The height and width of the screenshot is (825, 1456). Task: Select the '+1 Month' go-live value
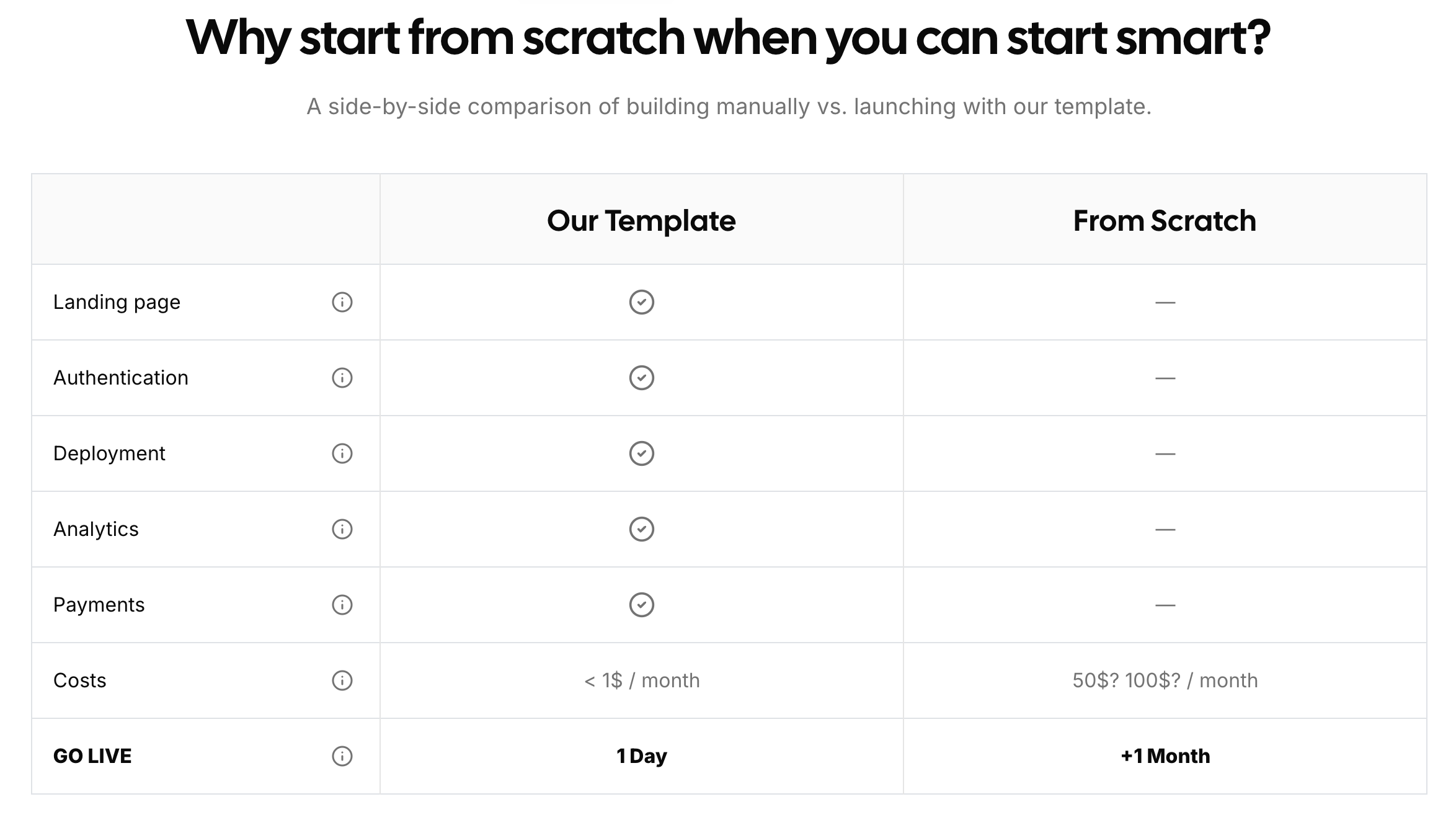click(x=1165, y=756)
